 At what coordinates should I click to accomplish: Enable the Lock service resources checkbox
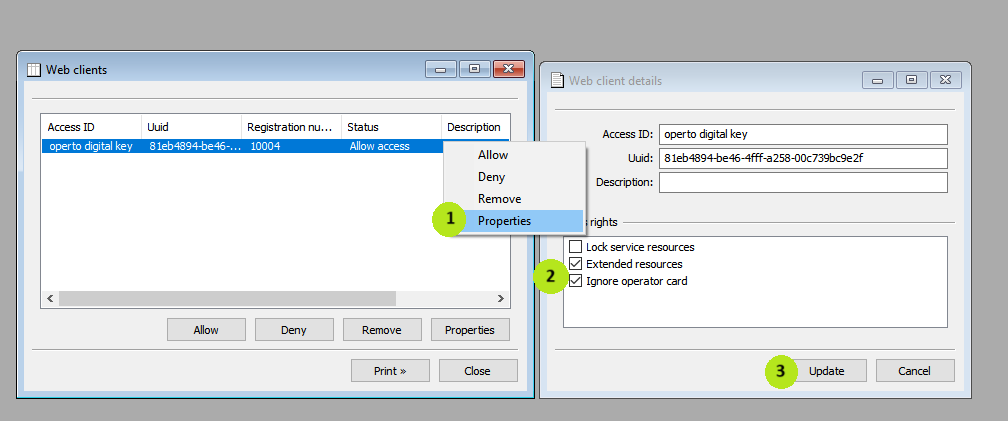click(x=575, y=247)
